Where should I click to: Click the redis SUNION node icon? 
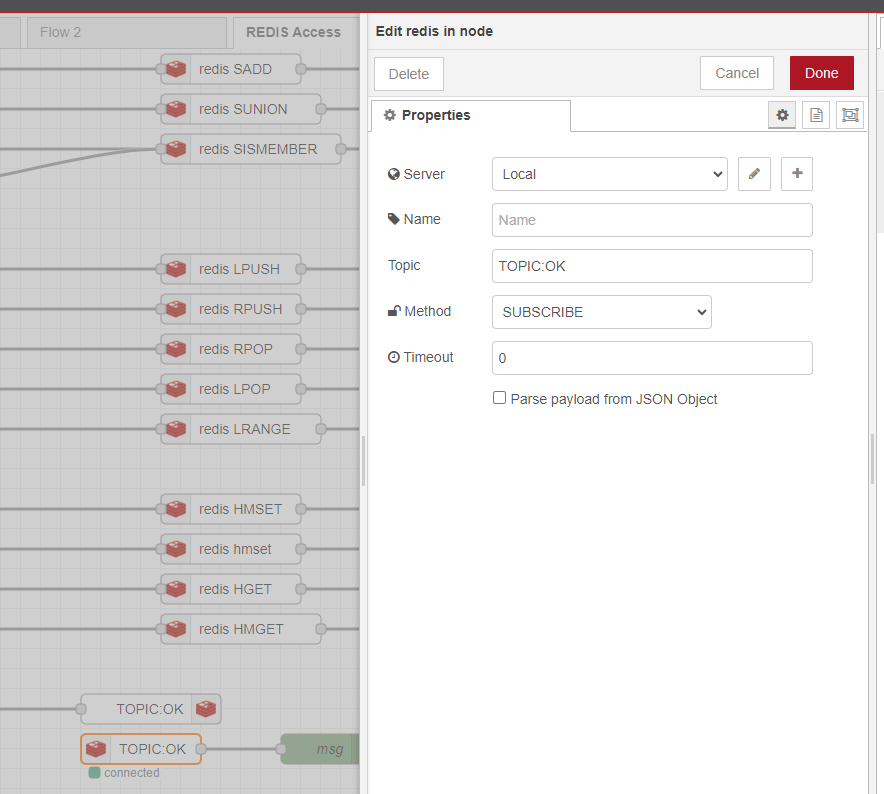(176, 109)
